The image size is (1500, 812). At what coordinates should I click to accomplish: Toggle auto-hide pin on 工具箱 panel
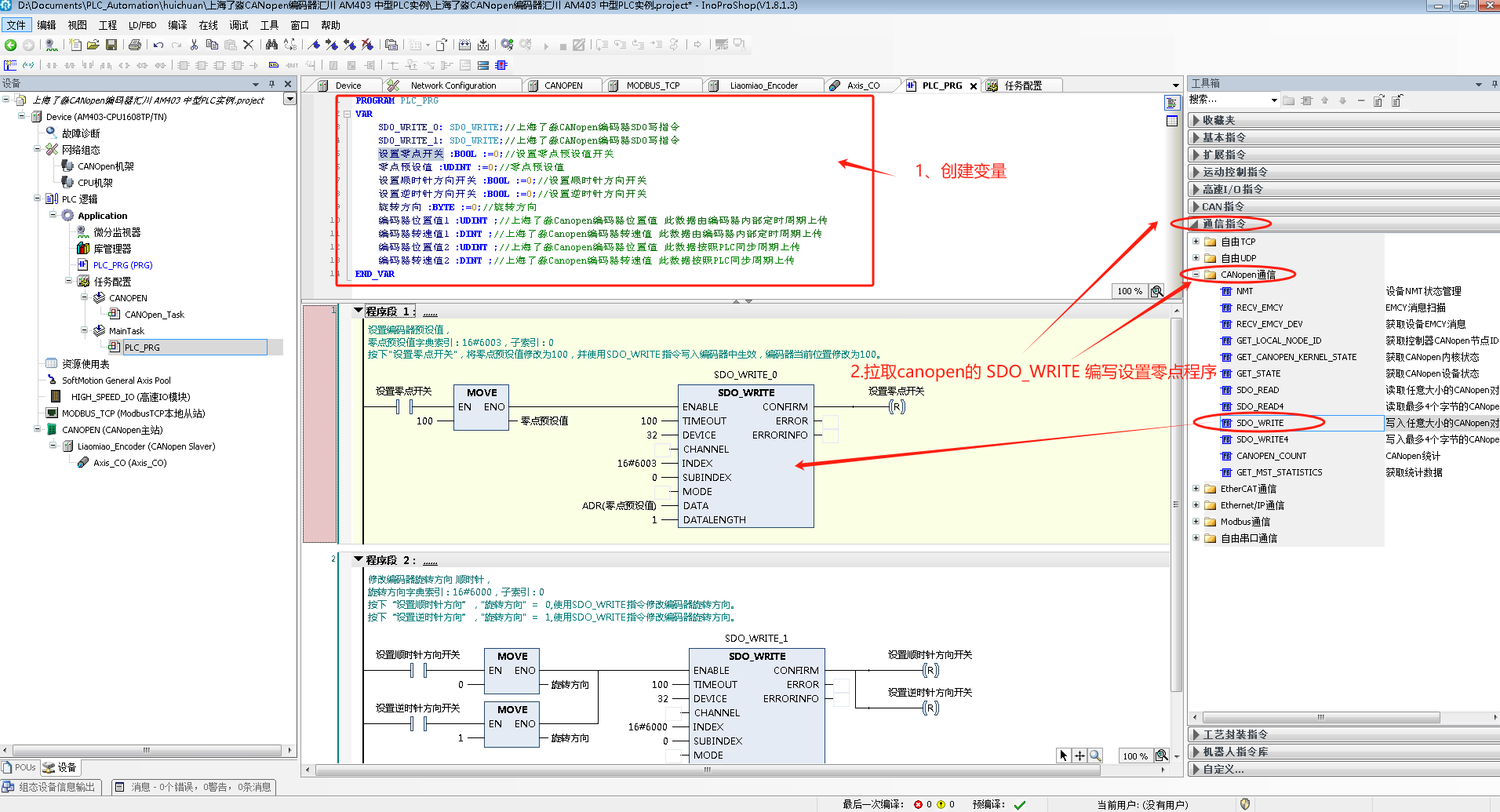[1495, 83]
